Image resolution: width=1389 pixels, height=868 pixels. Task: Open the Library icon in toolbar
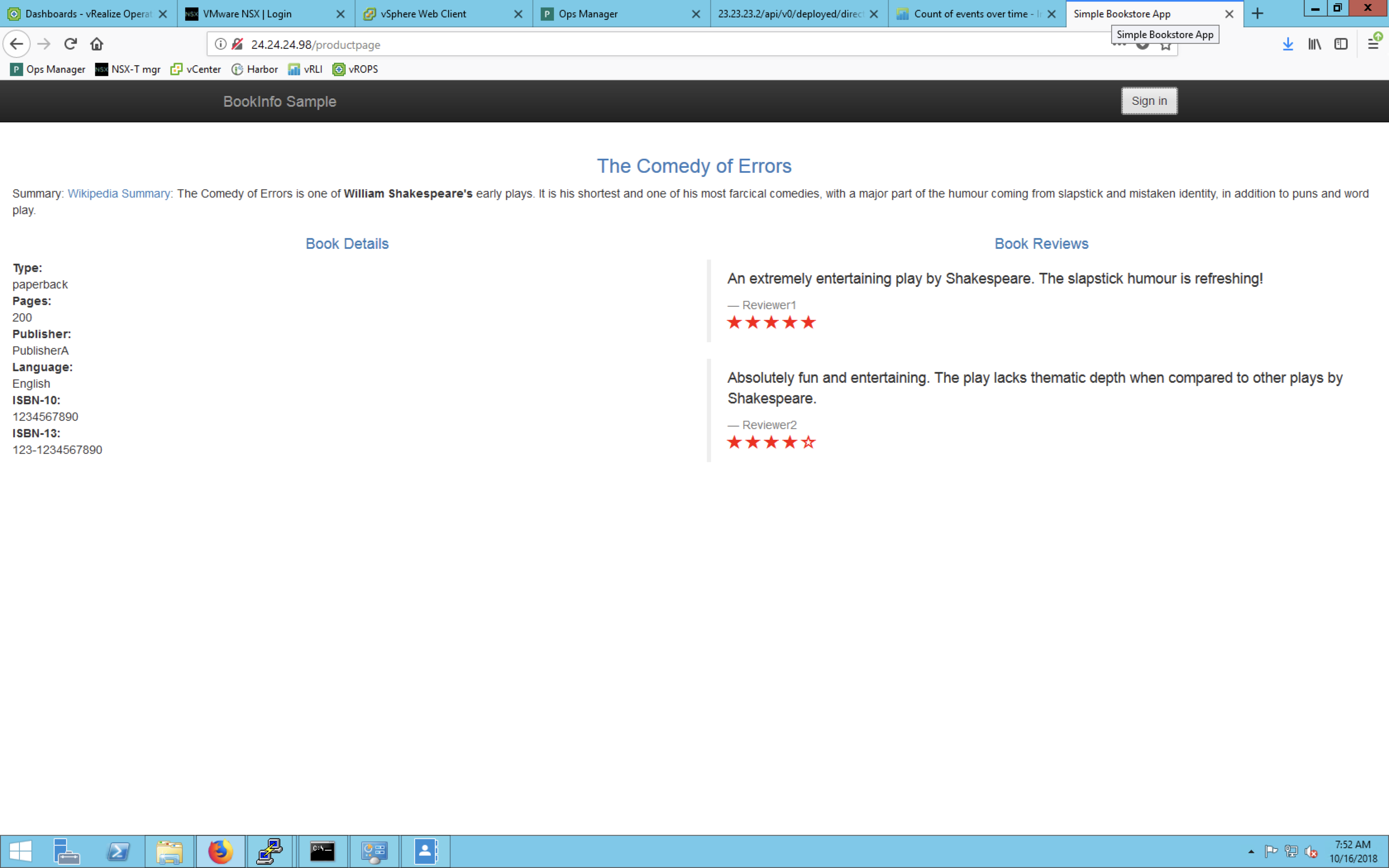1315,44
